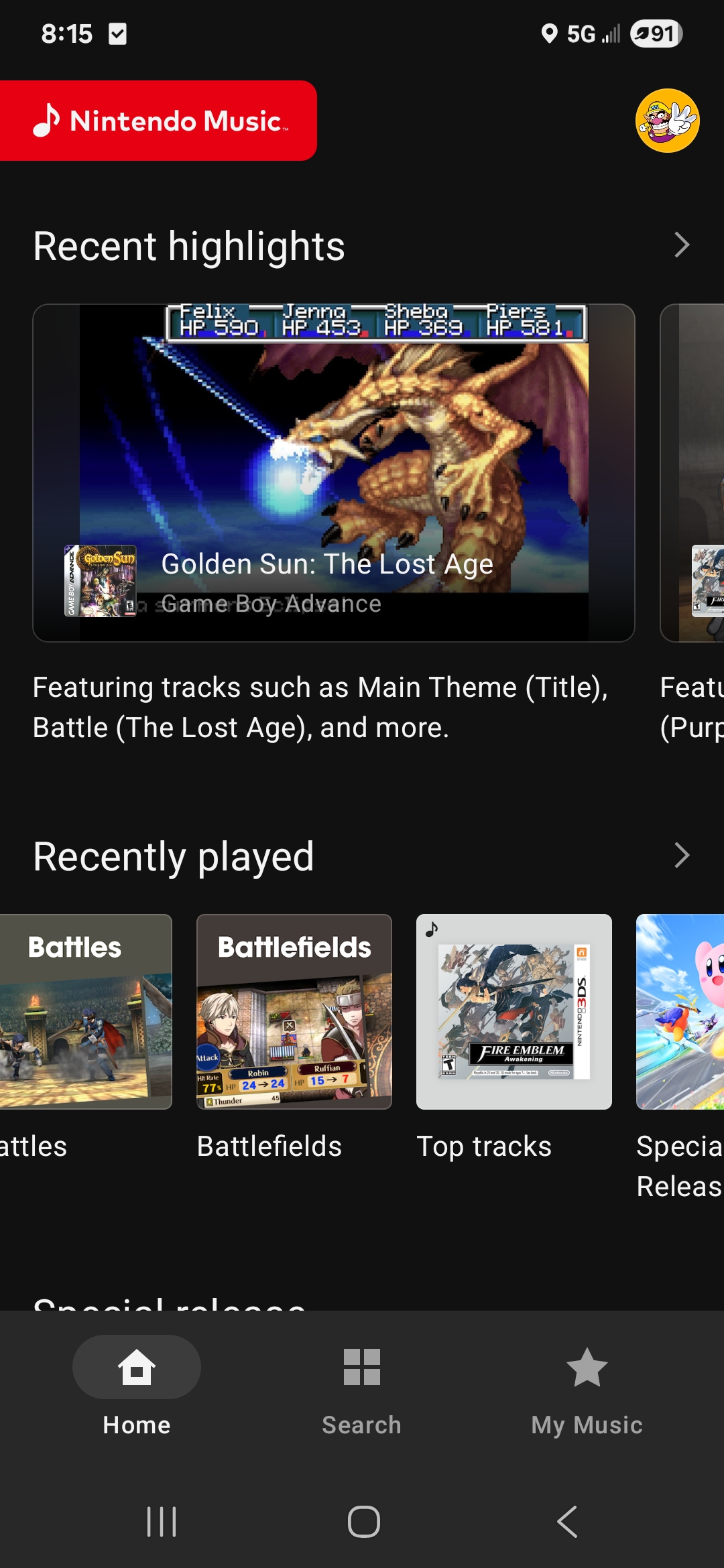The height and width of the screenshot is (1568, 724).
Task: Open the My Music star icon
Action: 587,1366
